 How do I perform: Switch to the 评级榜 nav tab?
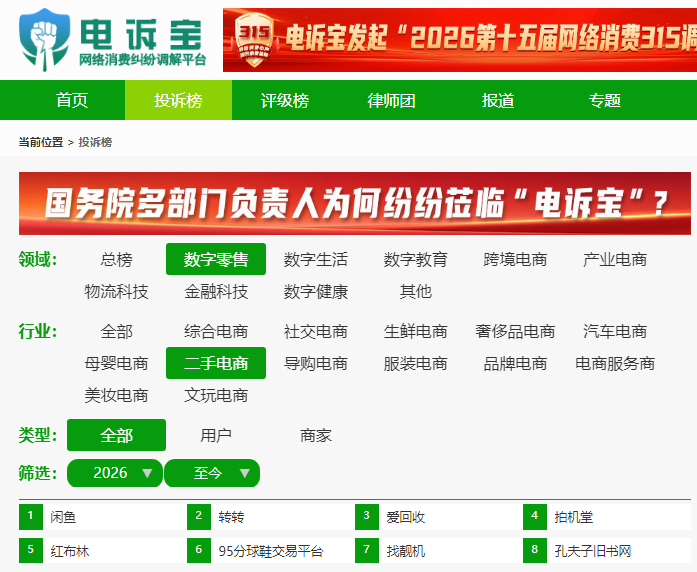pyautogui.click(x=285, y=100)
